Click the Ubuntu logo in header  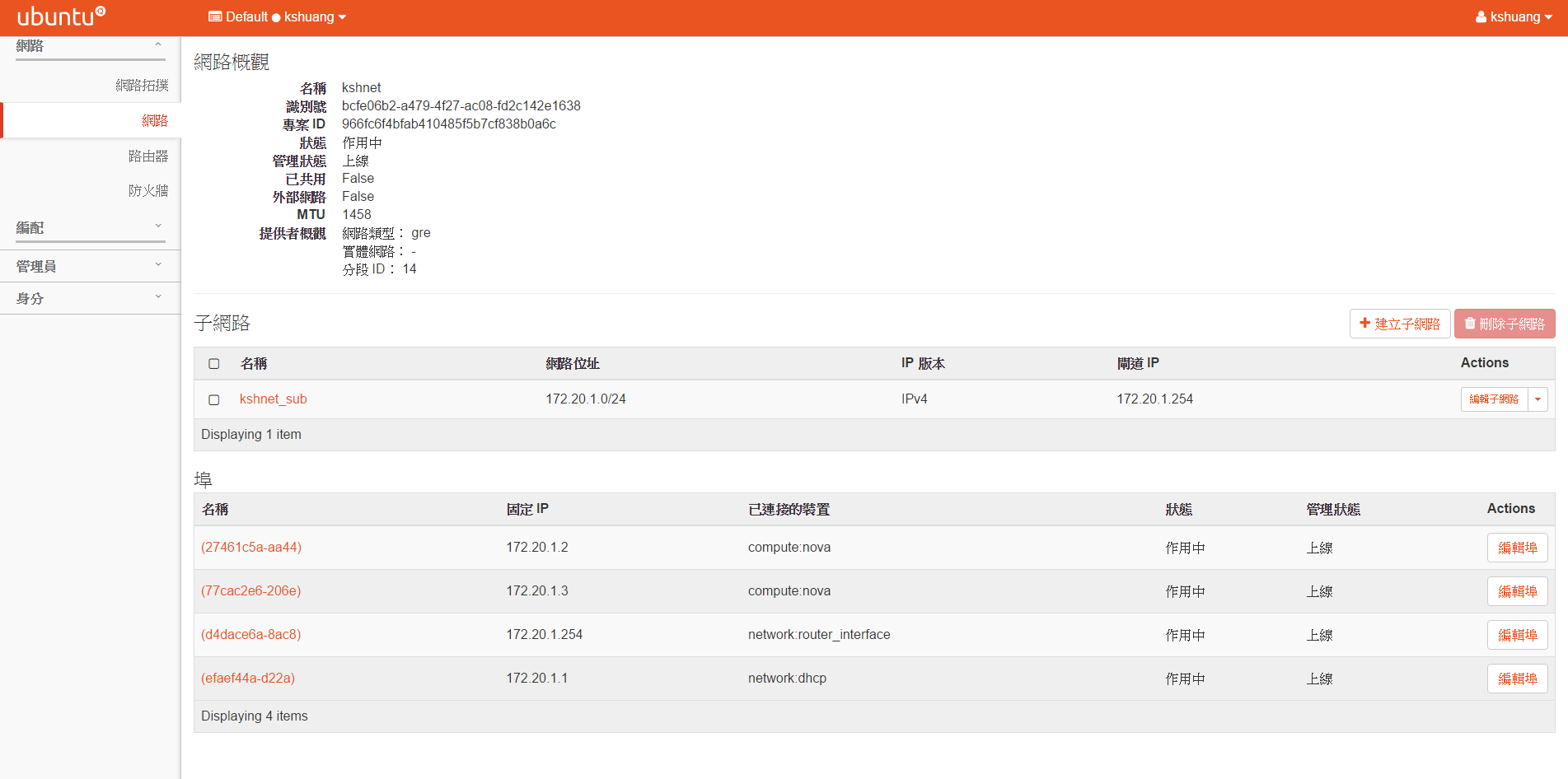click(61, 16)
